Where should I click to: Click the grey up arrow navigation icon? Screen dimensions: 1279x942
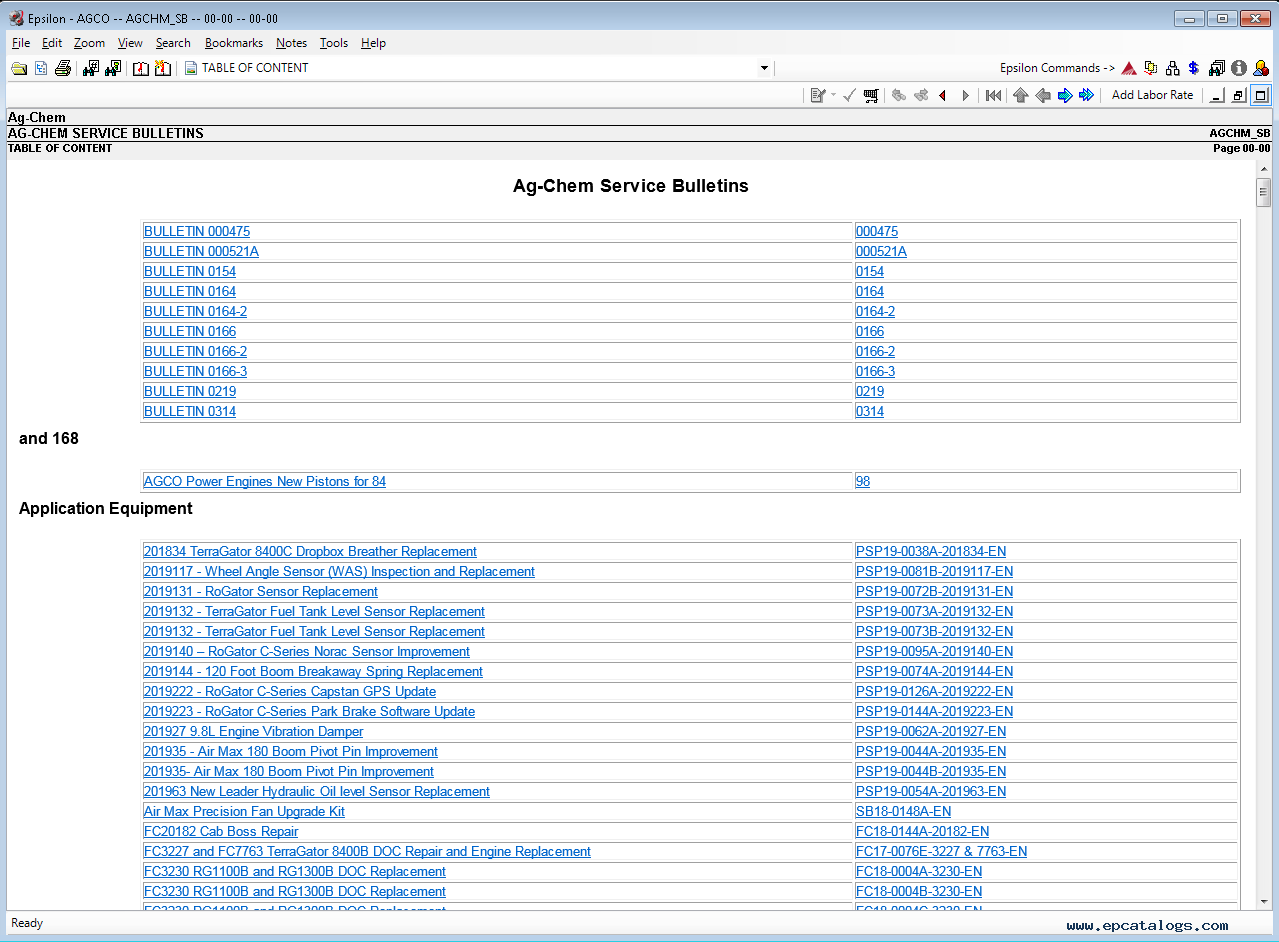tap(1020, 95)
